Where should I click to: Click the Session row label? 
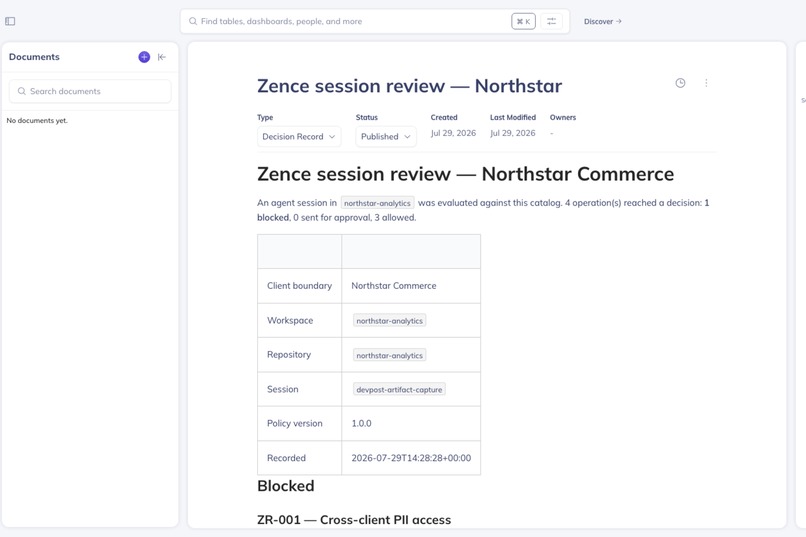282,390
